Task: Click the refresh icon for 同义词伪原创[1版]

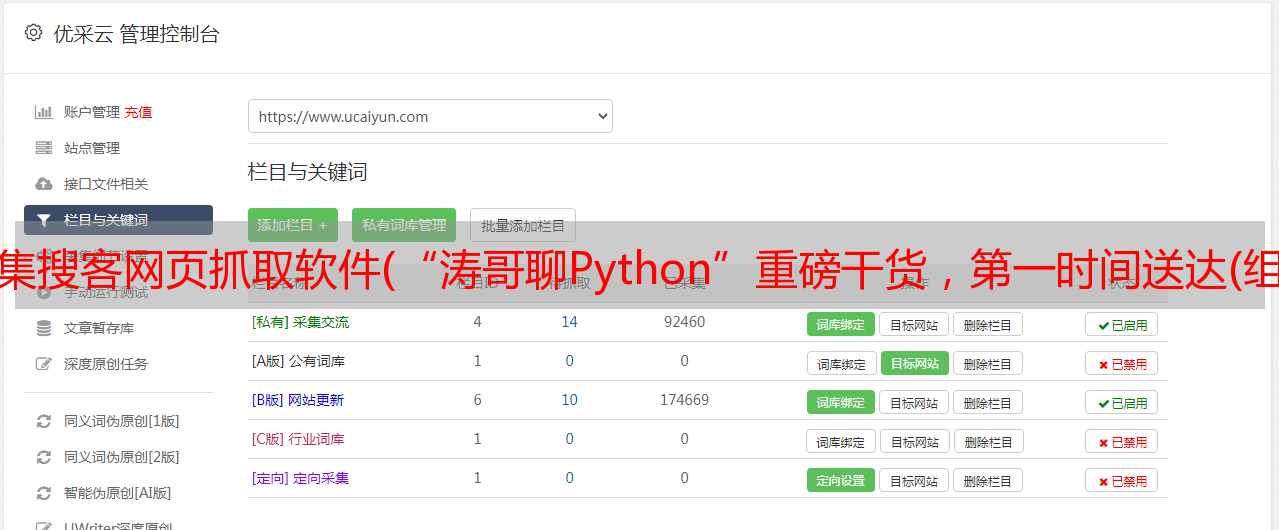Action: tap(43, 421)
